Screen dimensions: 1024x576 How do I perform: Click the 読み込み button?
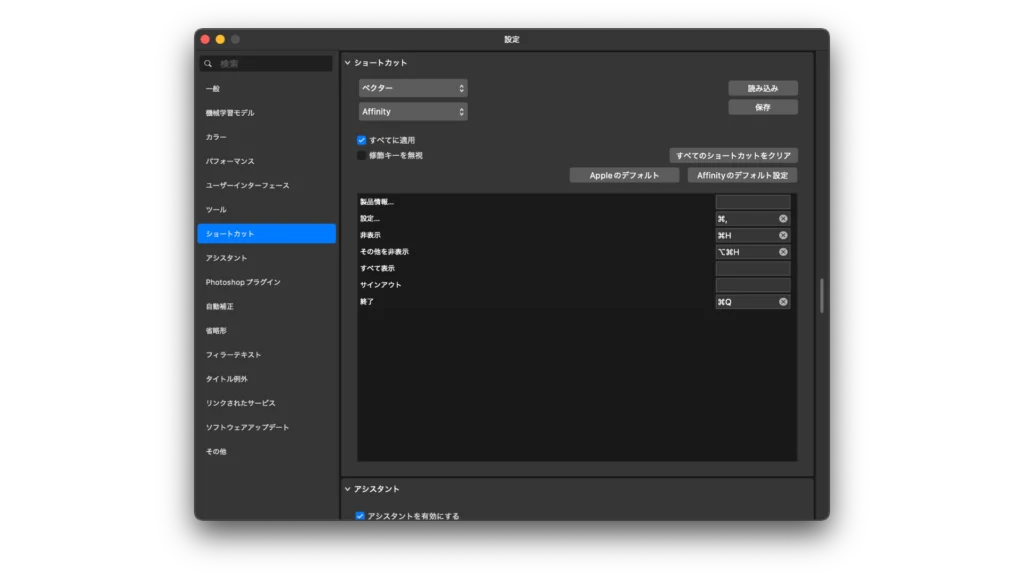click(x=762, y=87)
